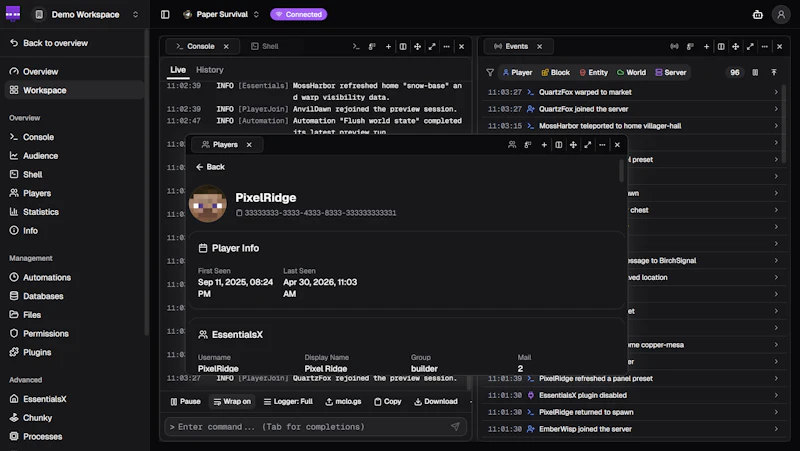Pause the live console output
The height and width of the screenshot is (451, 800).
tap(185, 402)
